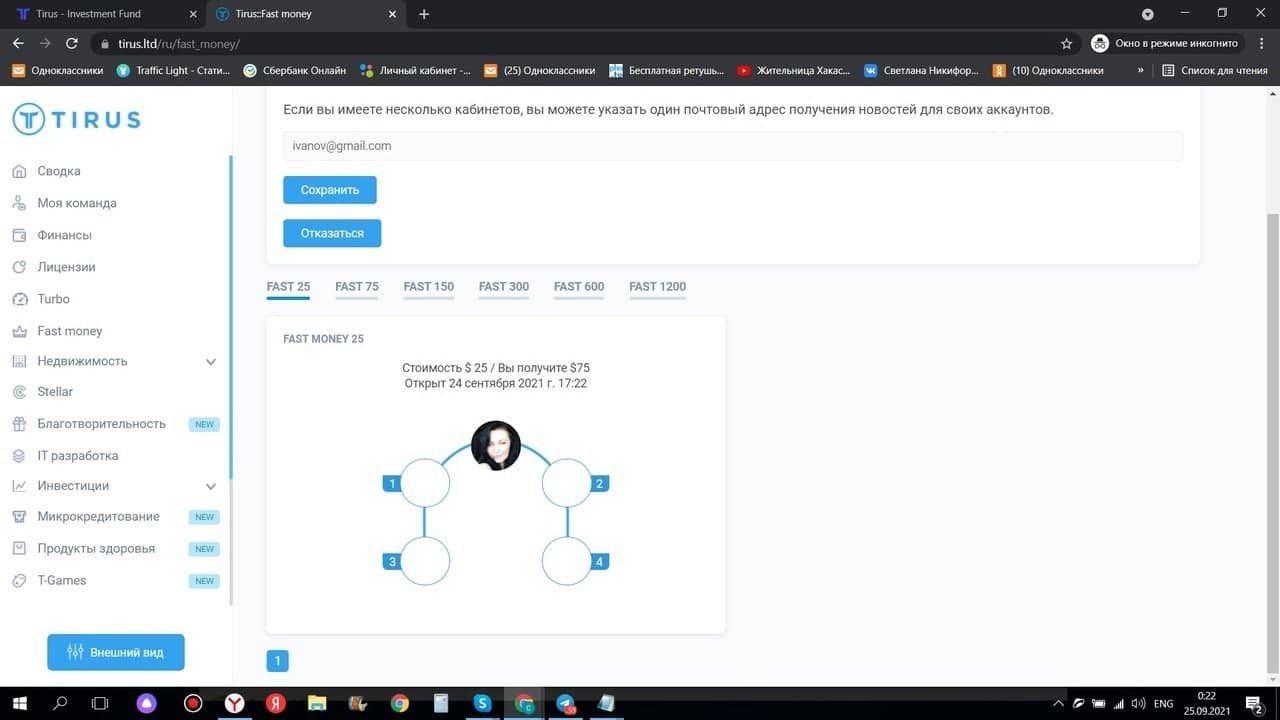Click the Финансы wallet icon

(x=19, y=235)
